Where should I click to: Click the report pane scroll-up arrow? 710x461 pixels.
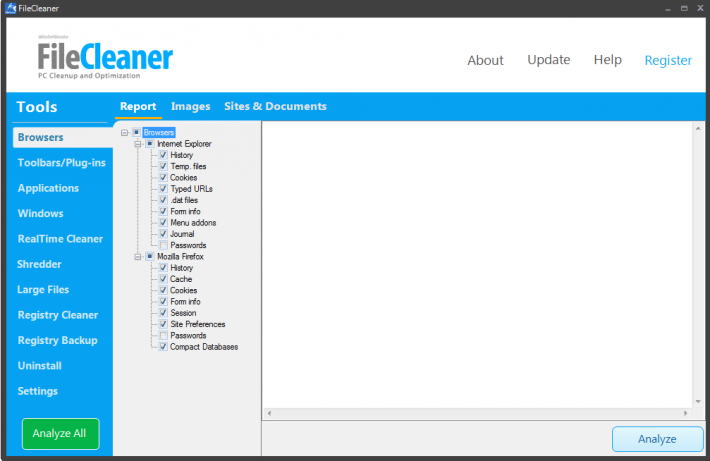coord(698,129)
